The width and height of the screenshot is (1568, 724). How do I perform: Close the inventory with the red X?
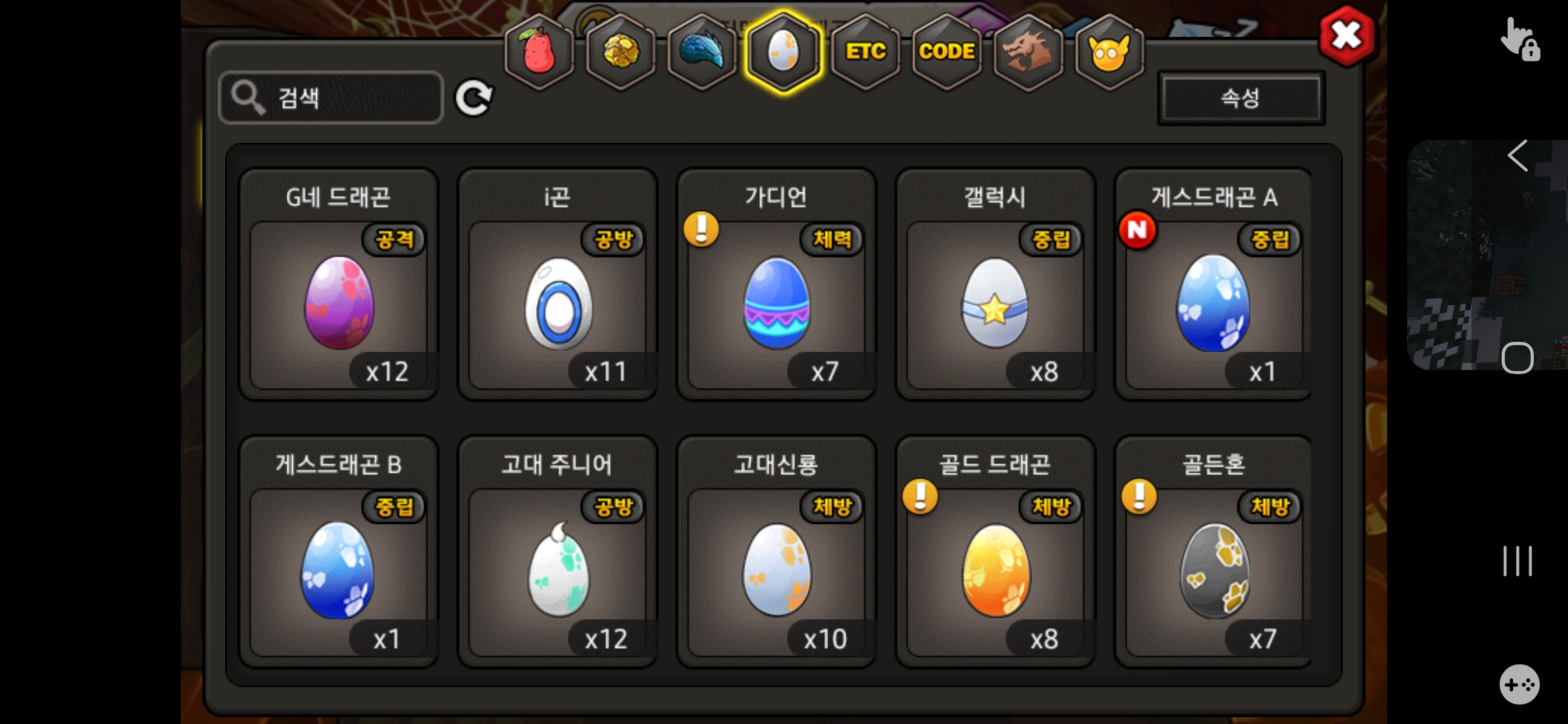(1347, 36)
